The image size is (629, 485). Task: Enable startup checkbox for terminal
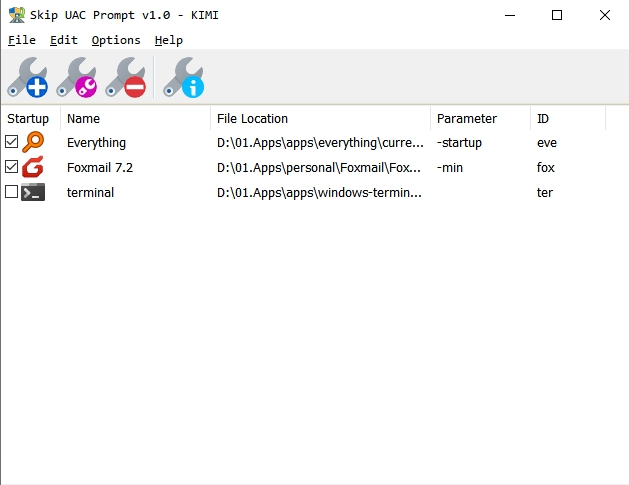(12, 192)
